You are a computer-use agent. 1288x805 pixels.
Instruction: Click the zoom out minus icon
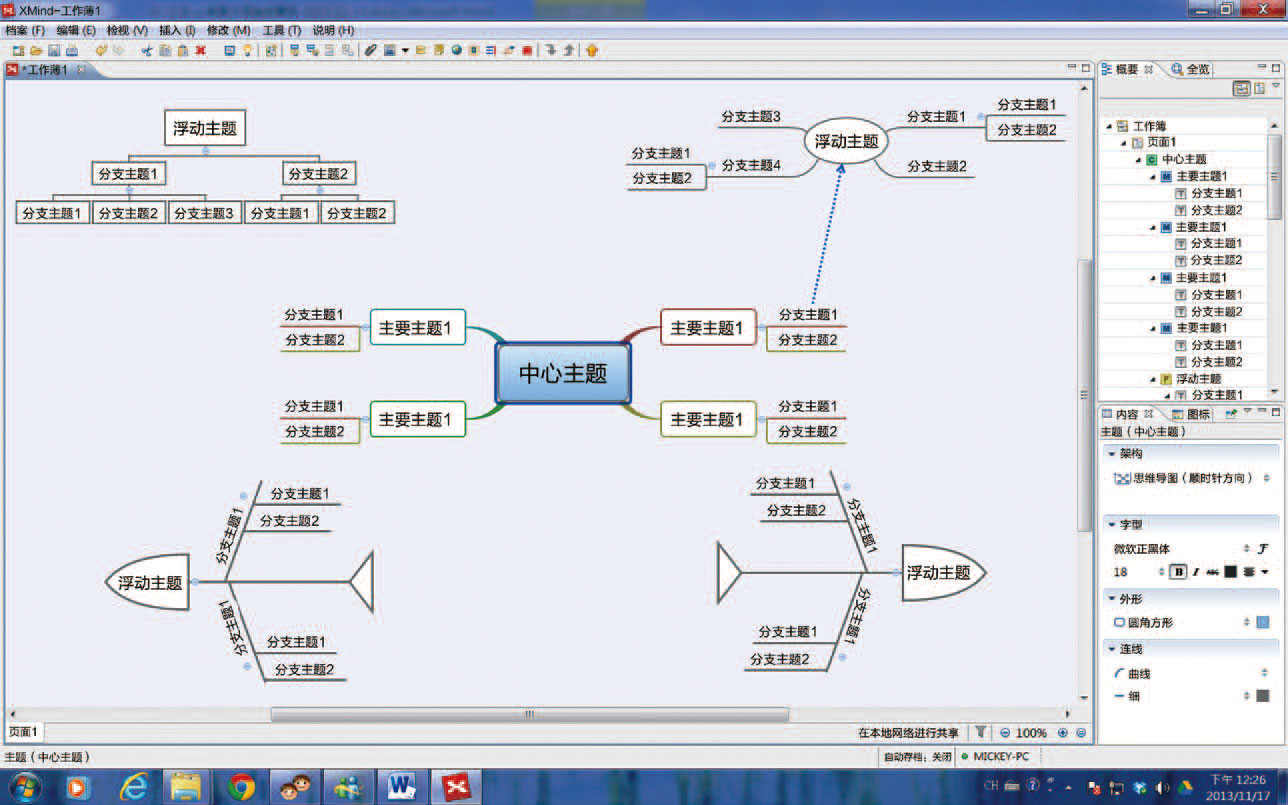click(1005, 733)
